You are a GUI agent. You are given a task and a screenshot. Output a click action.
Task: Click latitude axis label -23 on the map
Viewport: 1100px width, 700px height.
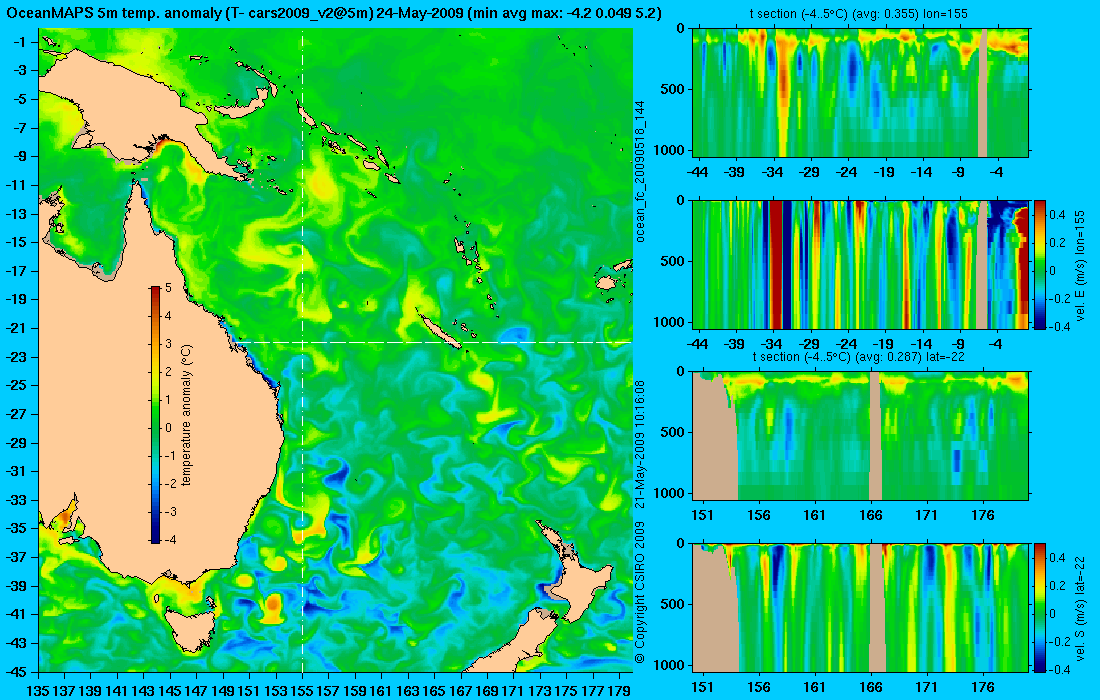tap(17, 357)
